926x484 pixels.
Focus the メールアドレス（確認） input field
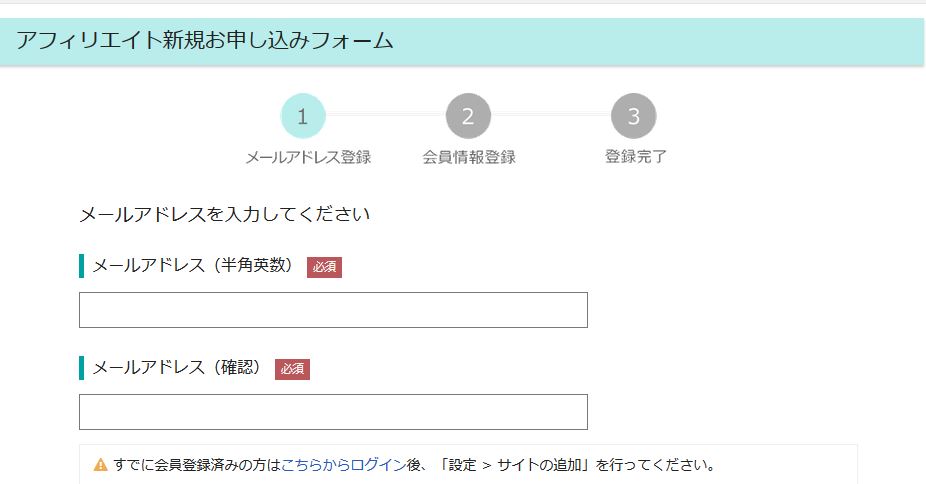click(333, 412)
